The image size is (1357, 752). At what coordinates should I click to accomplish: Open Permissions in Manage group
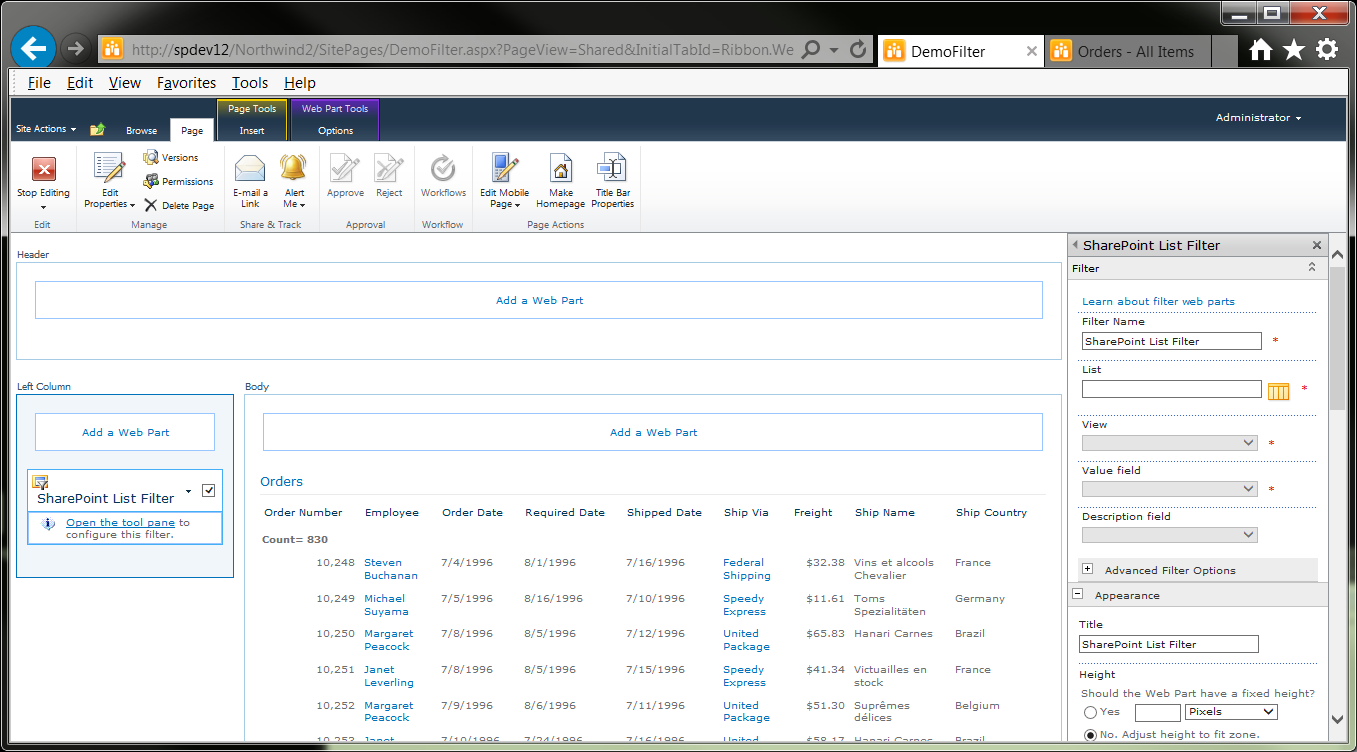178,181
